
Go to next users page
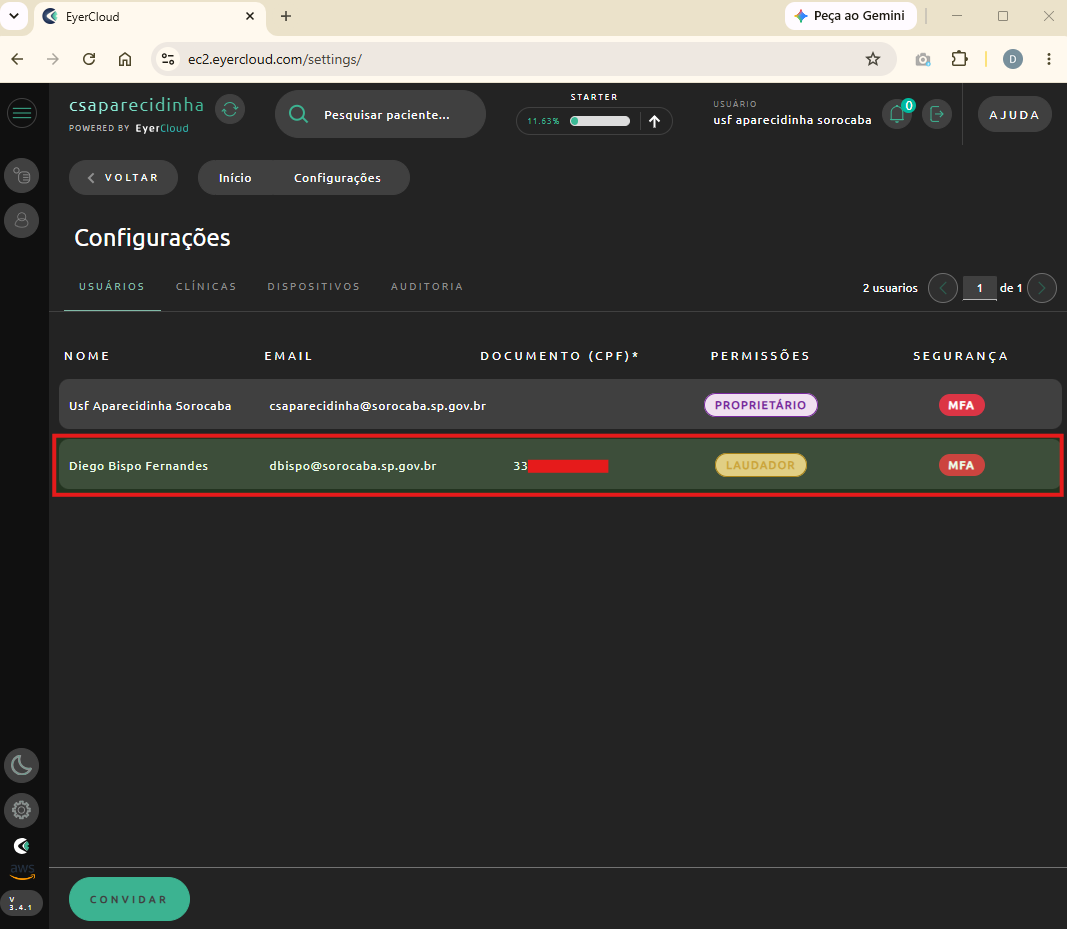click(x=1042, y=288)
